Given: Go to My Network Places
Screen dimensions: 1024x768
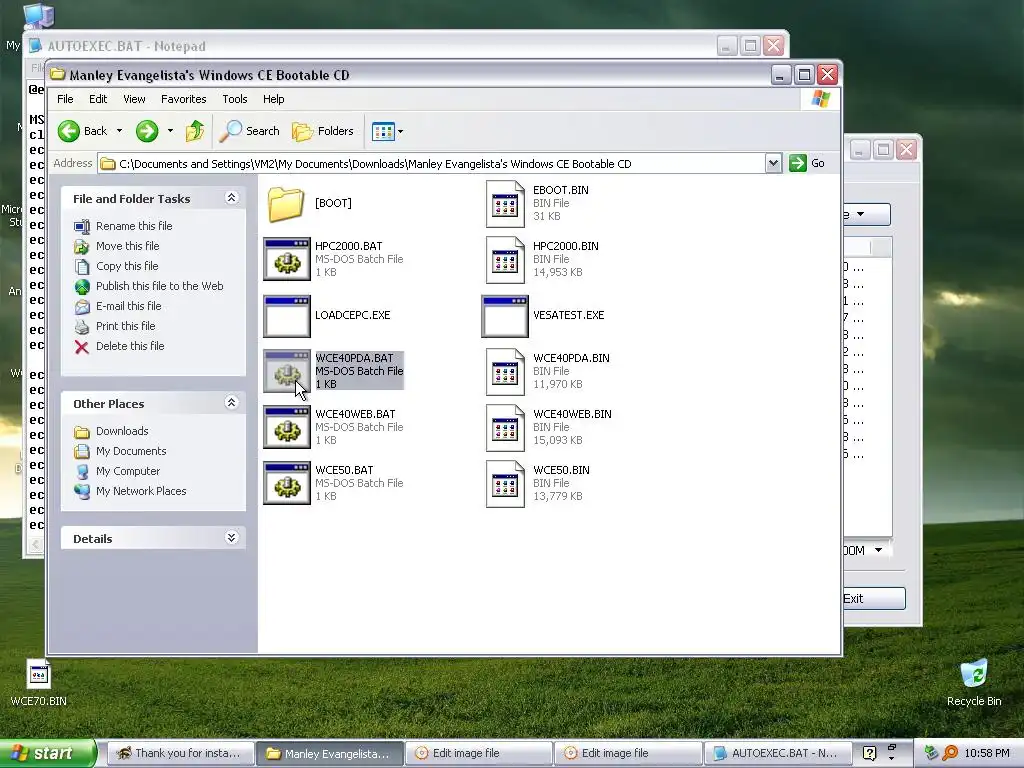Looking at the screenshot, I should 140,491.
